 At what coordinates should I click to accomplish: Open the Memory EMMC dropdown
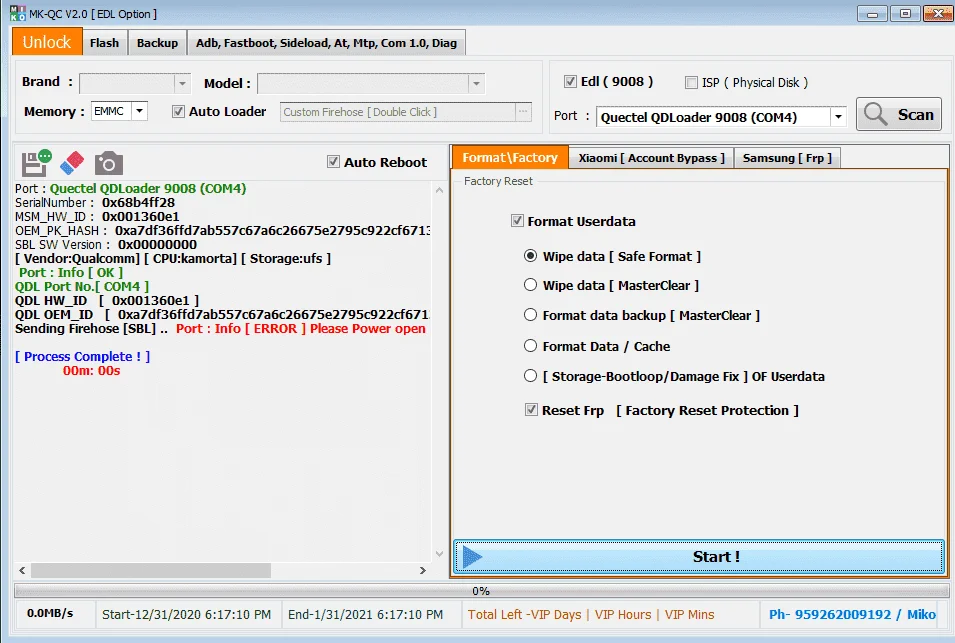[x=140, y=111]
